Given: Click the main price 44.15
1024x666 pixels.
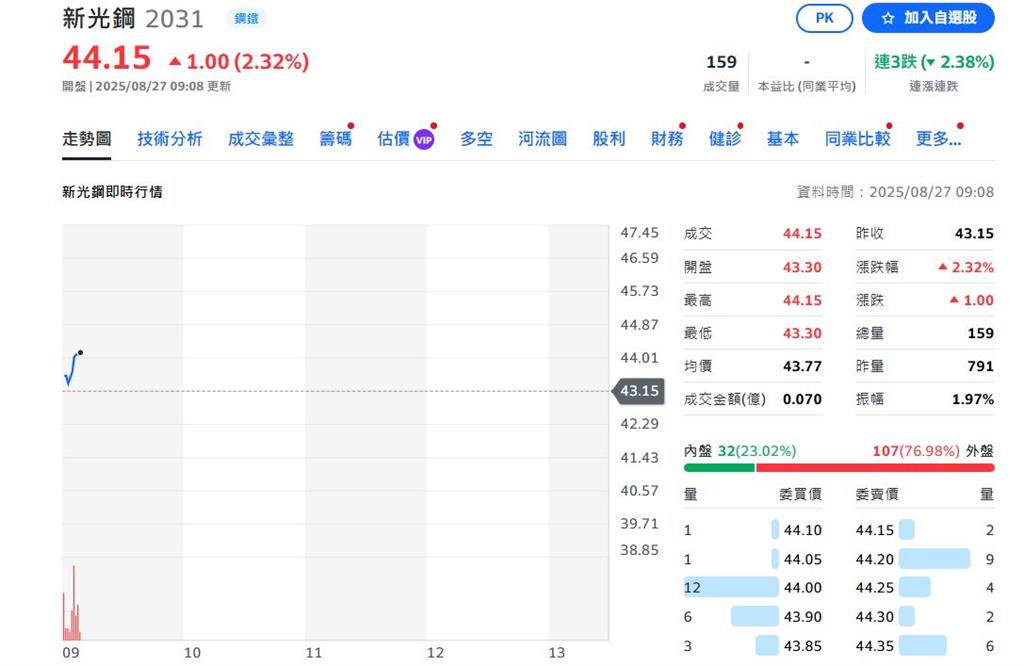Looking at the screenshot, I should point(107,58).
